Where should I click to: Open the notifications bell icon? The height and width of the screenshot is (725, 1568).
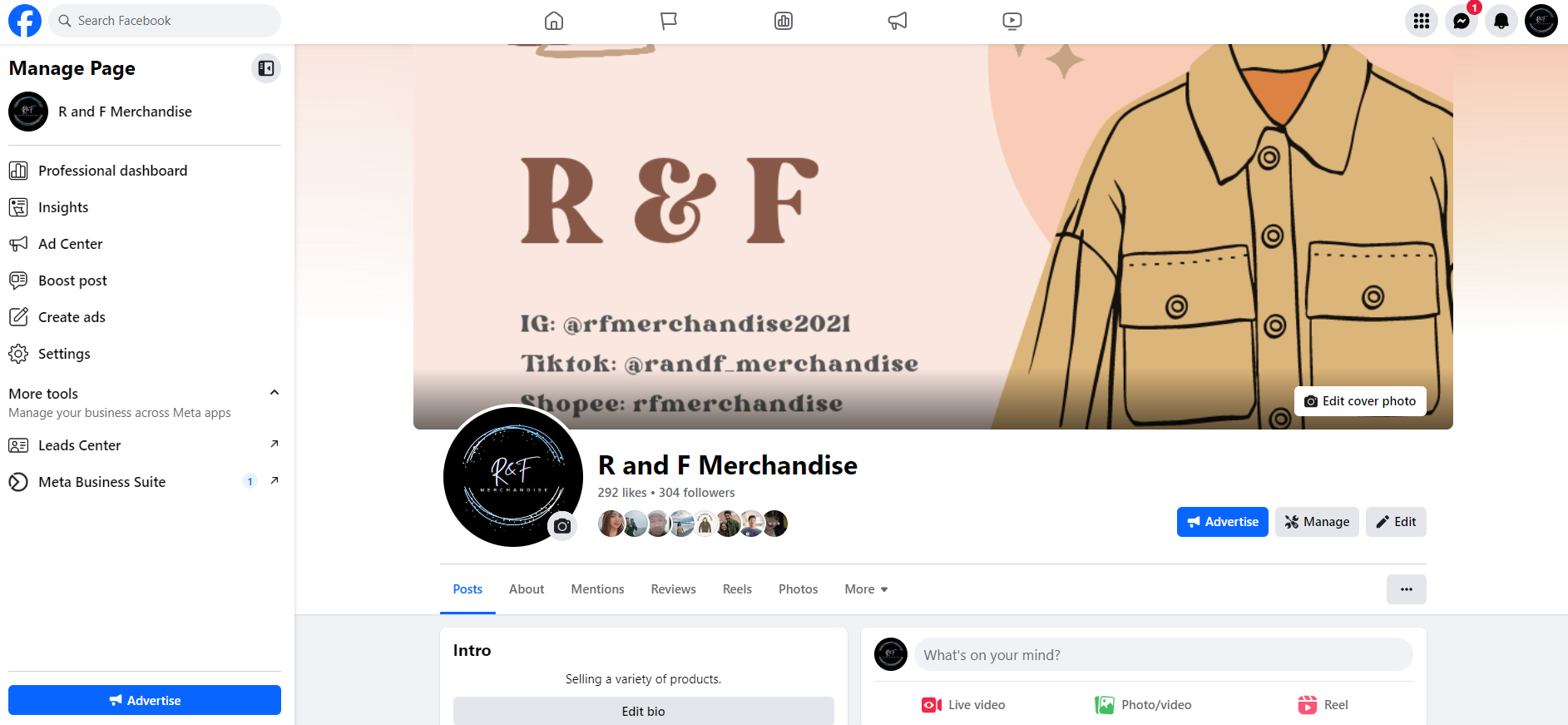coord(1501,21)
